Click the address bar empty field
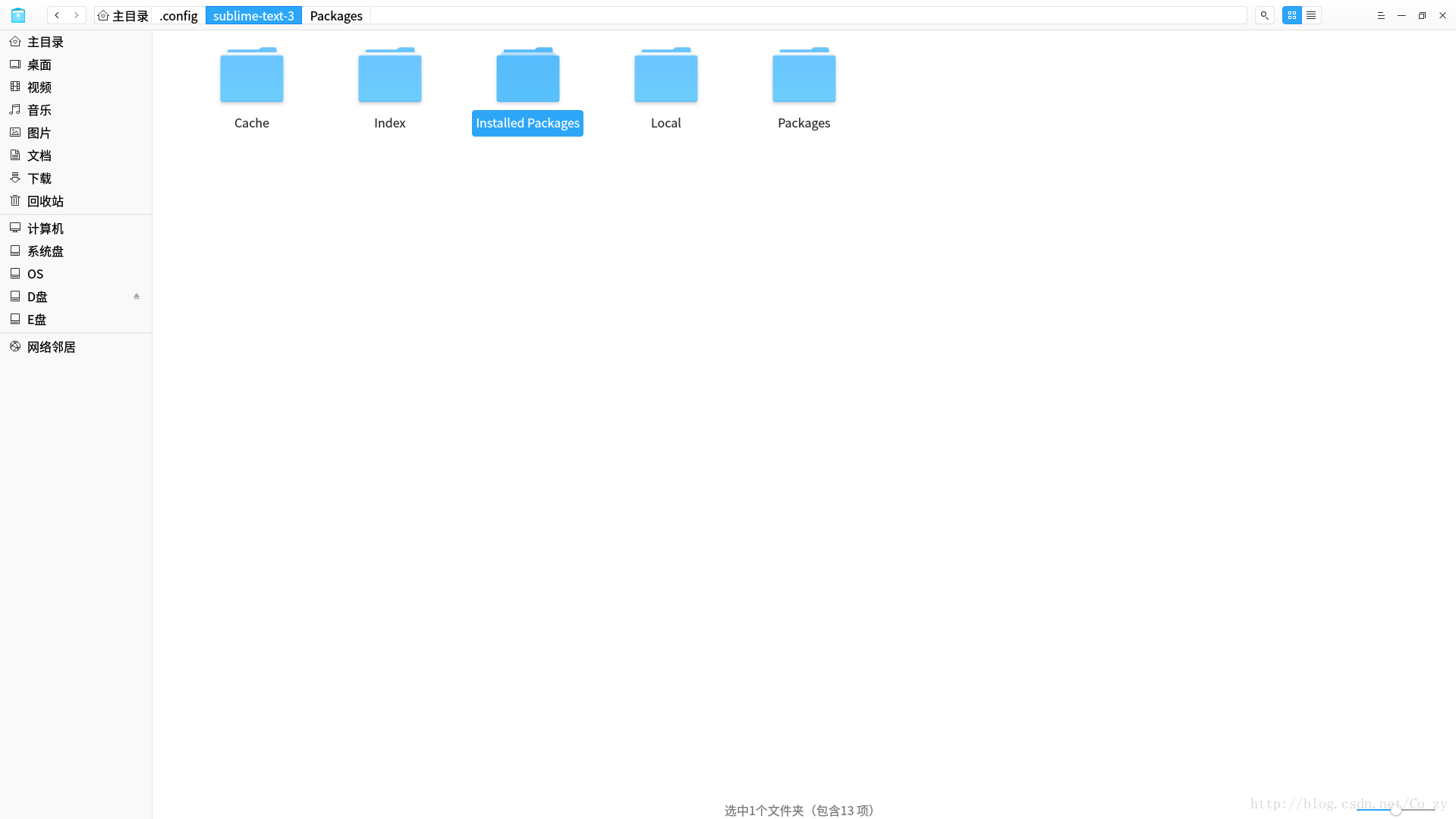1456x819 pixels. point(808,15)
